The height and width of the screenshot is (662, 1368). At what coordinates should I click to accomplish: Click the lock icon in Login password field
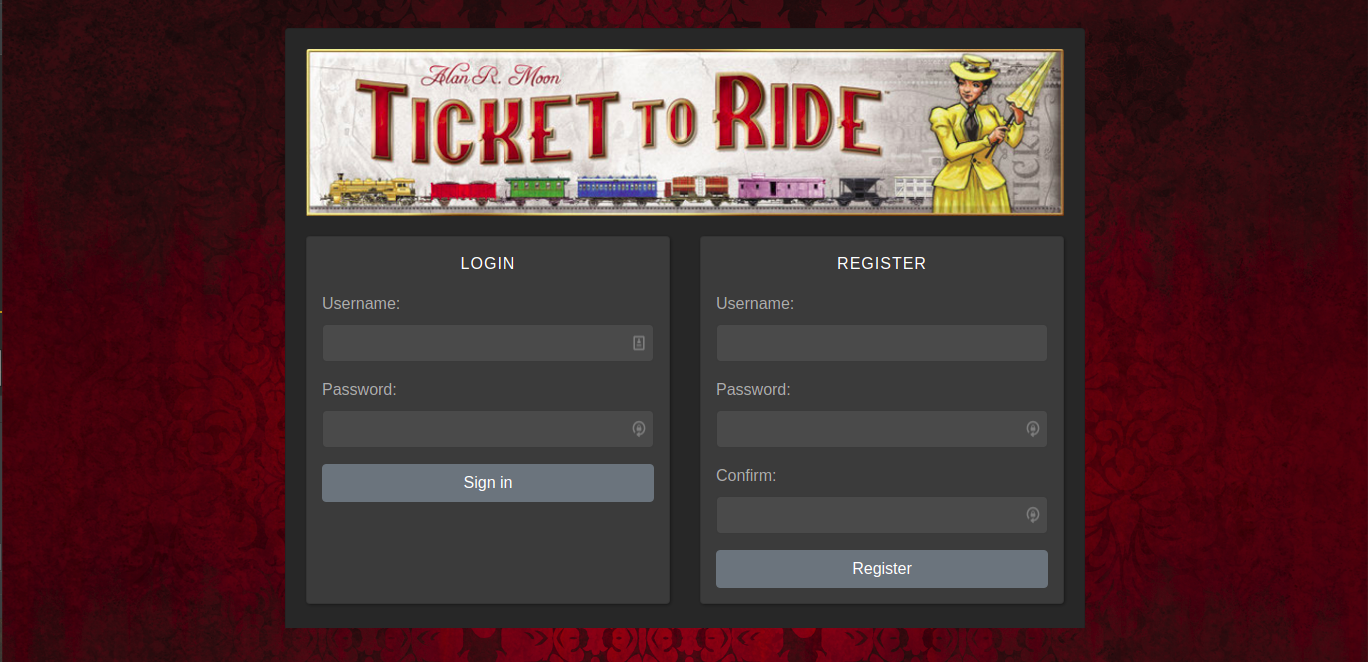point(638,429)
